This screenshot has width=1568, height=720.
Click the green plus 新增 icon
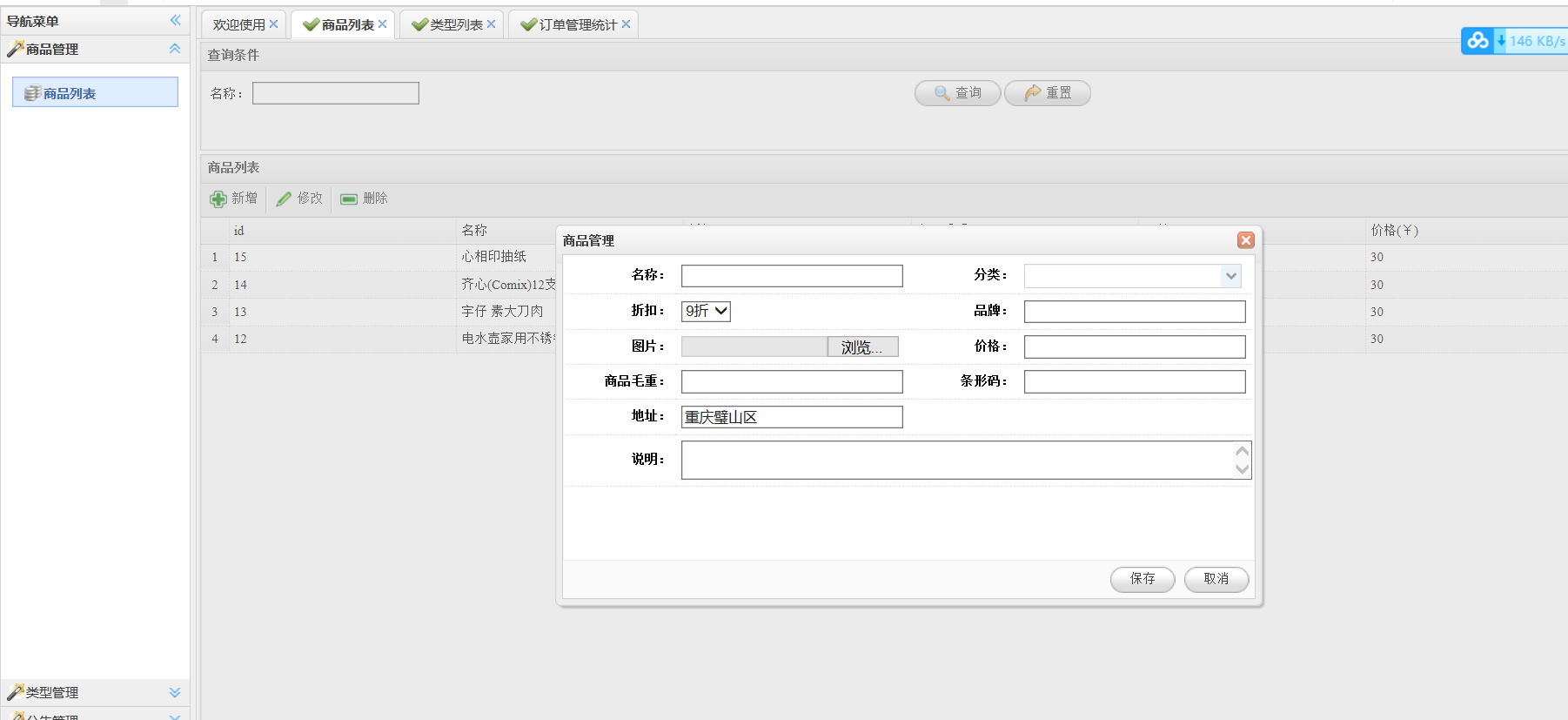click(x=218, y=199)
